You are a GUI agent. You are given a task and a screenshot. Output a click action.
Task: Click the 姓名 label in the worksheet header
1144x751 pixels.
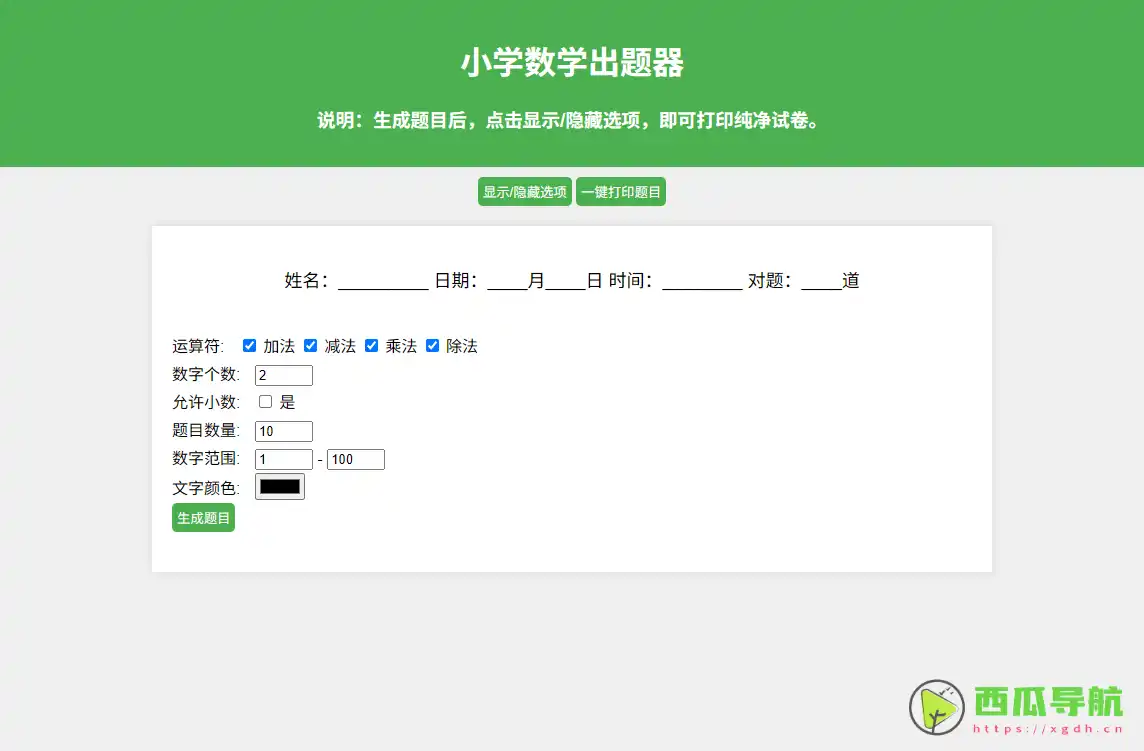point(306,280)
